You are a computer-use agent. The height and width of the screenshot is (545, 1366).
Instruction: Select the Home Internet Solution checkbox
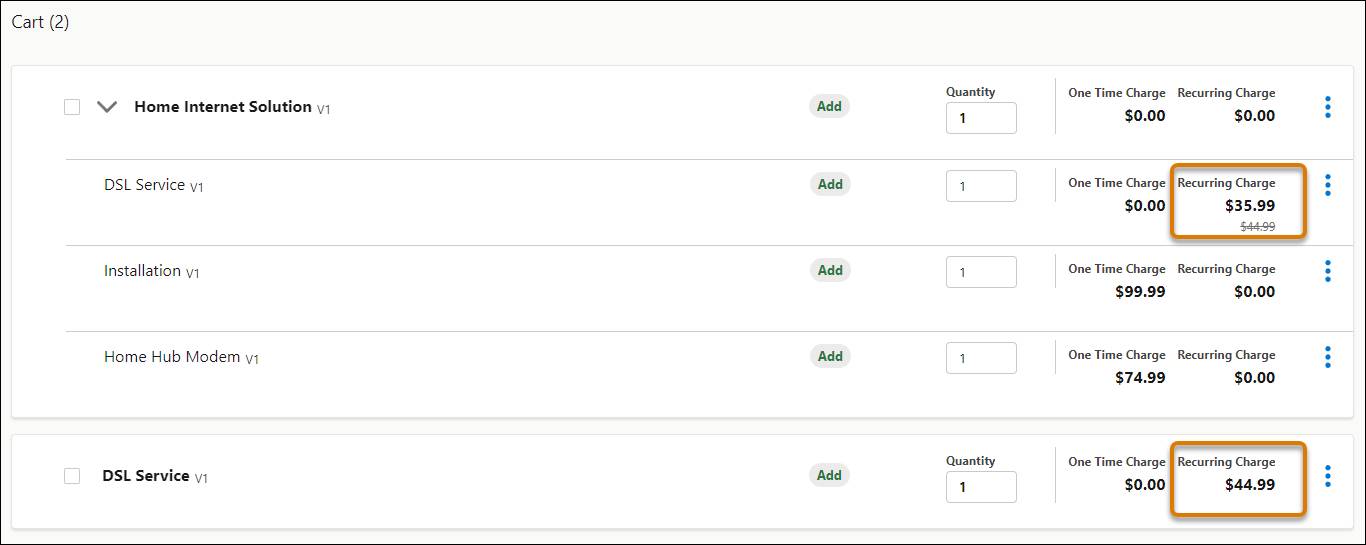click(x=72, y=107)
